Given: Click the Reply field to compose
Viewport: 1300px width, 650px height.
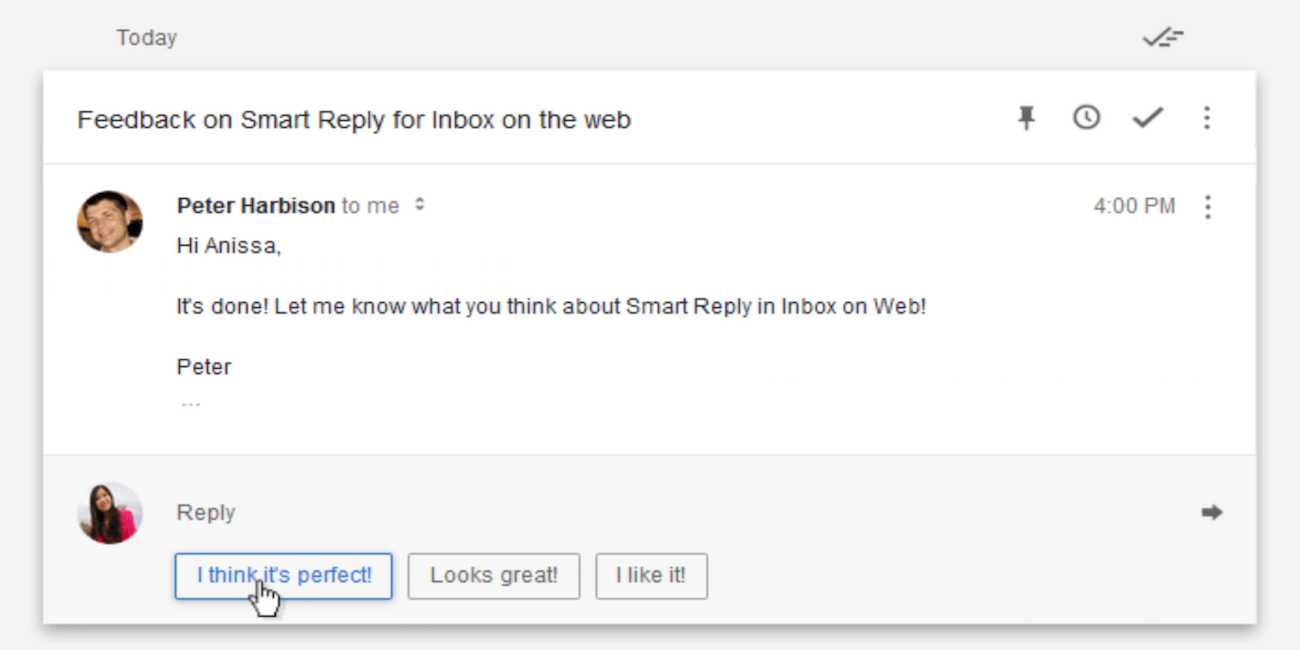Looking at the screenshot, I should [206, 512].
